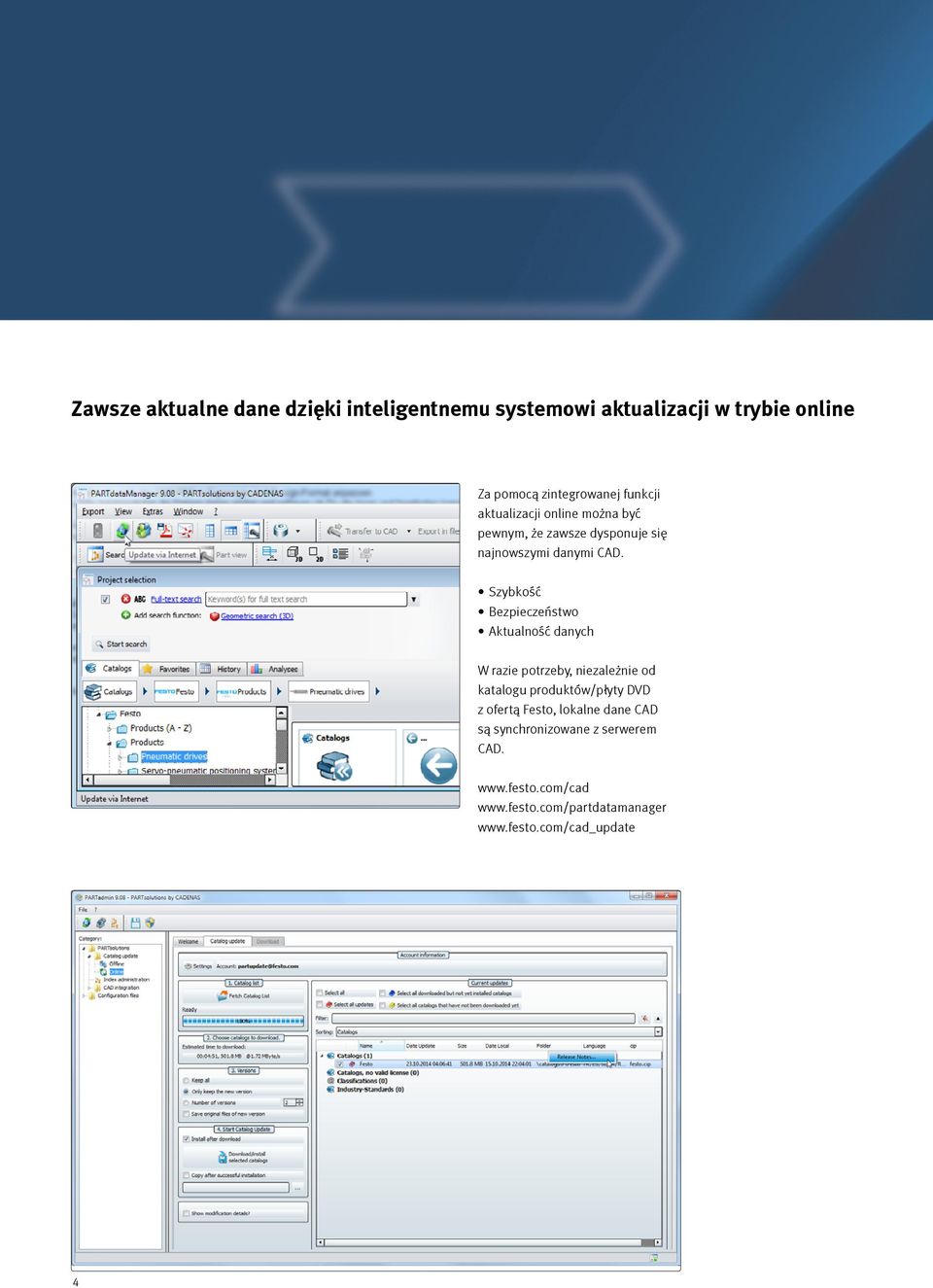The image size is (933, 1288).
Task: Click the part cylinder icon in PARTdataManager toolbar
Action: (281, 531)
